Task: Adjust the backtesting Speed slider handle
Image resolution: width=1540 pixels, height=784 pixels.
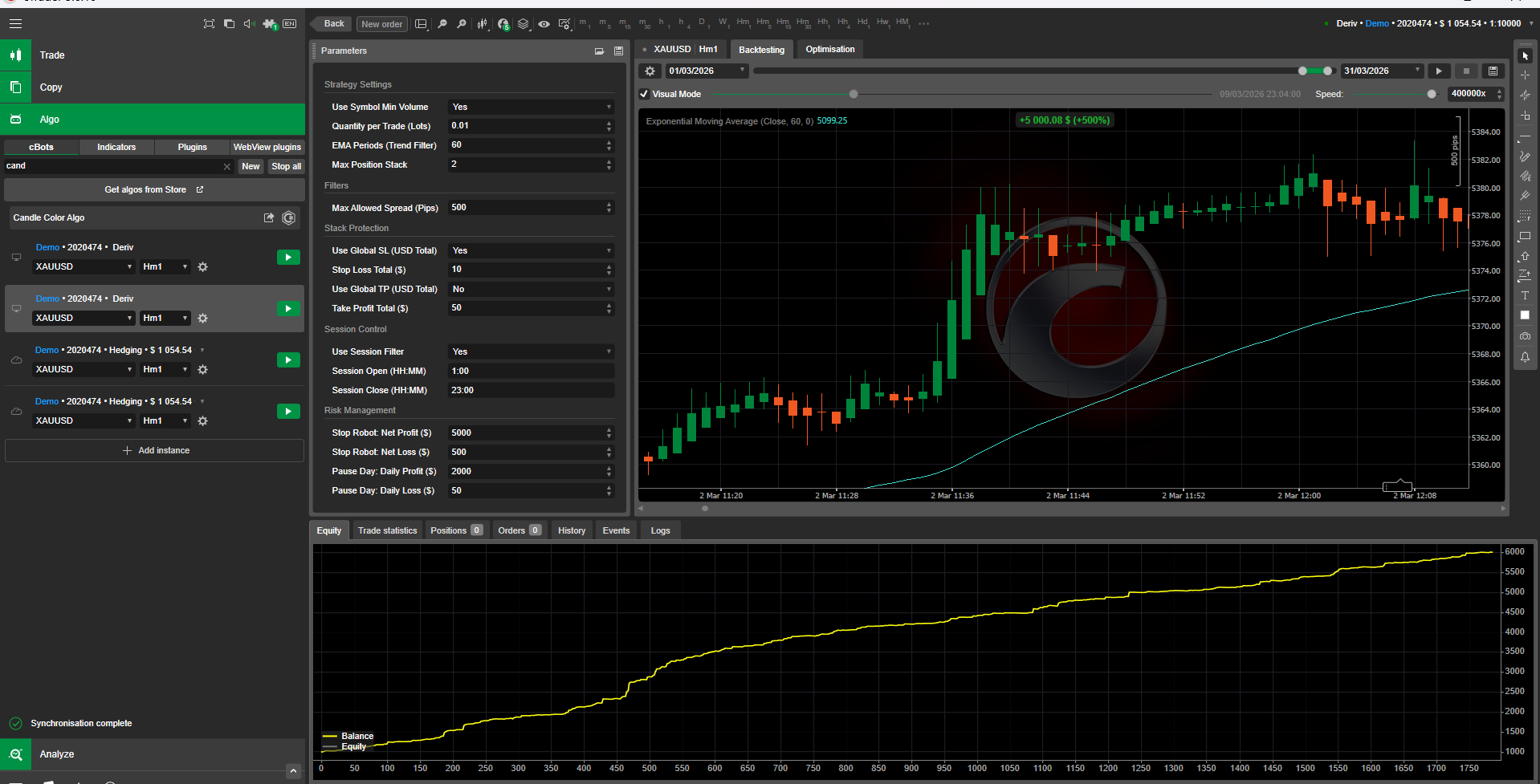Action: tap(1432, 94)
